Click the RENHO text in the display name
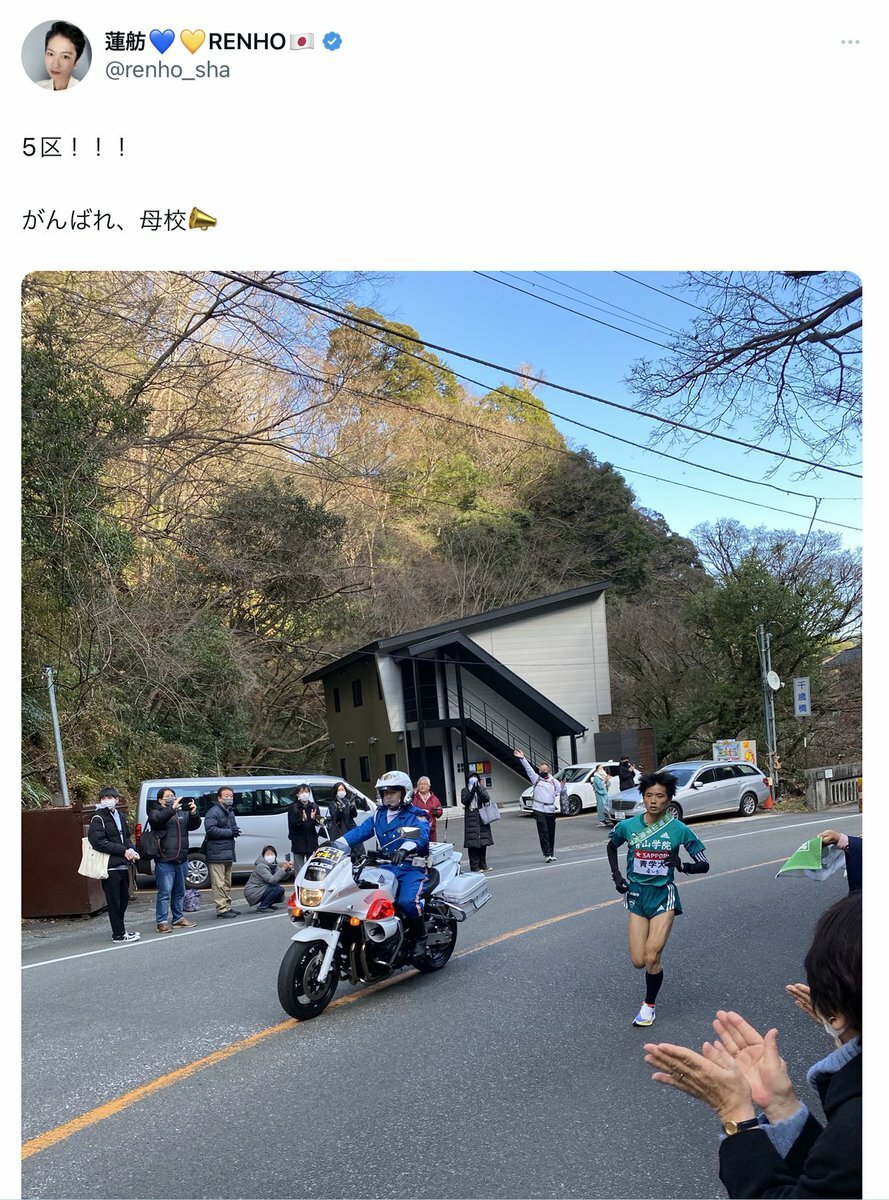The height and width of the screenshot is (1200, 889). pyautogui.click(x=247, y=41)
